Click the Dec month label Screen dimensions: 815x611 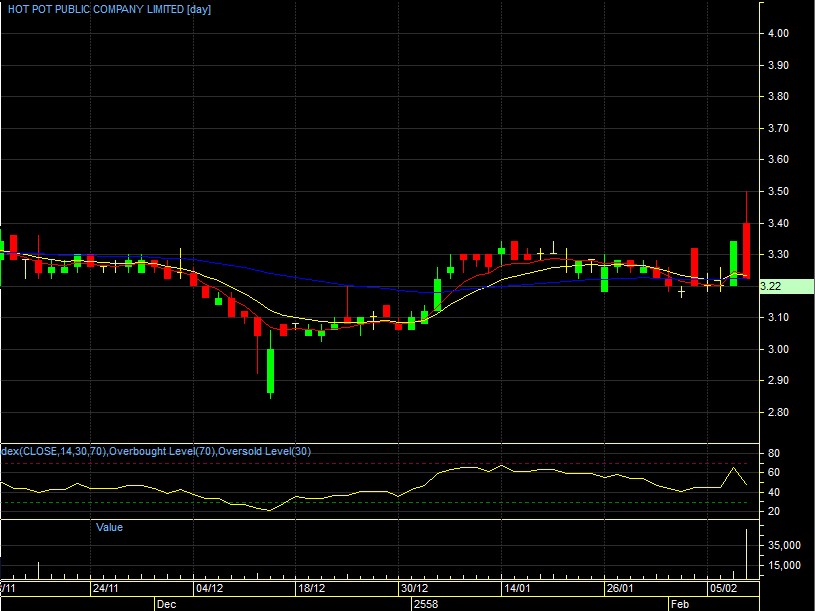tap(167, 604)
